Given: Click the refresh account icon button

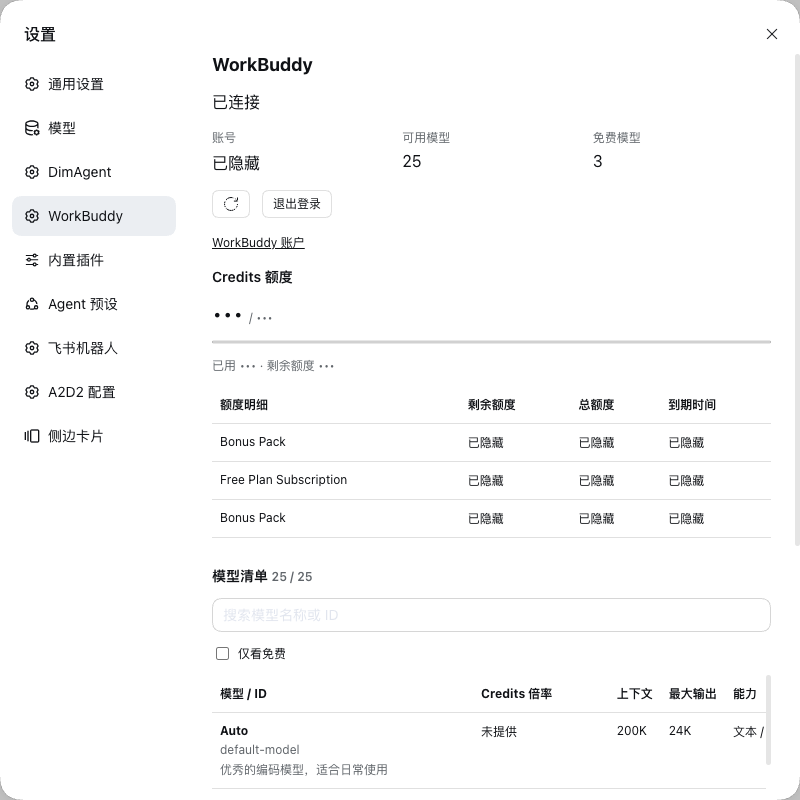Looking at the screenshot, I should [x=231, y=204].
